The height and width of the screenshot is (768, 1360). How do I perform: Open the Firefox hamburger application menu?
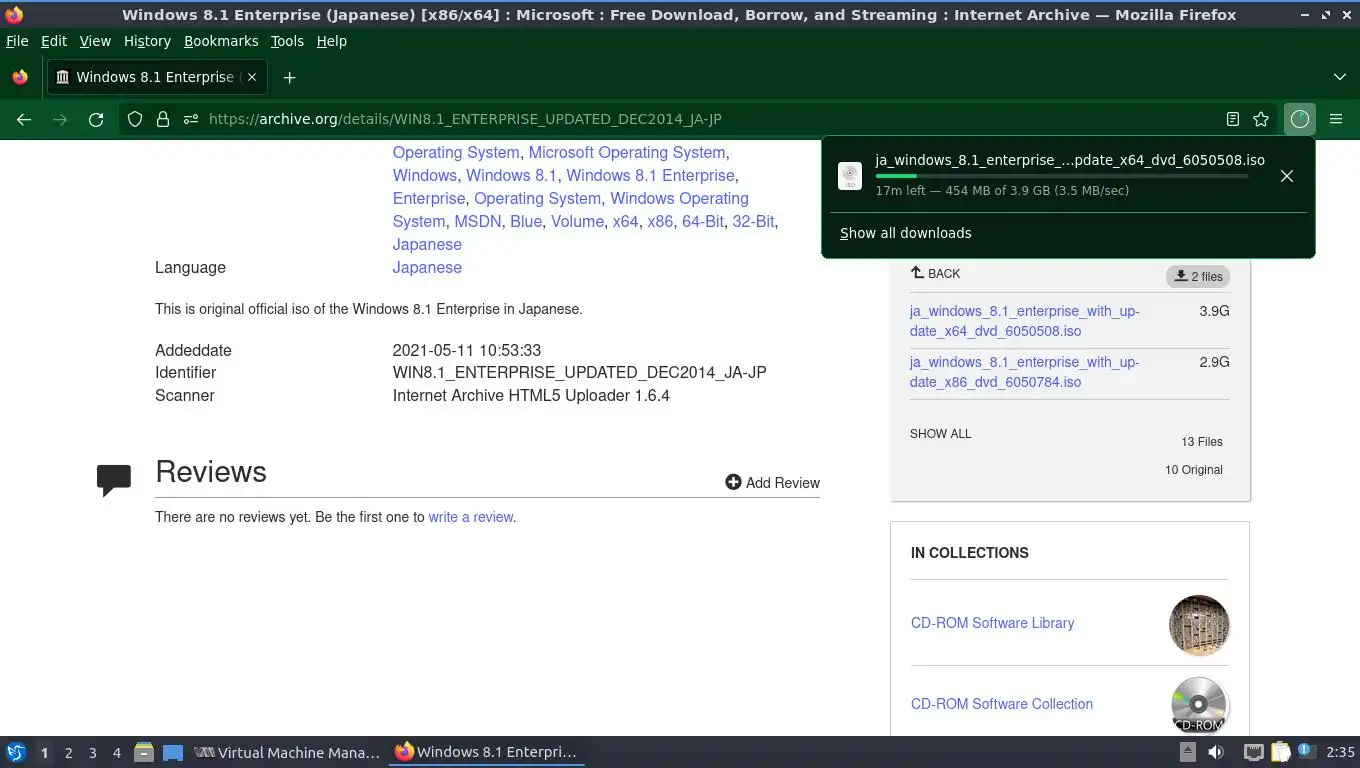point(1336,119)
